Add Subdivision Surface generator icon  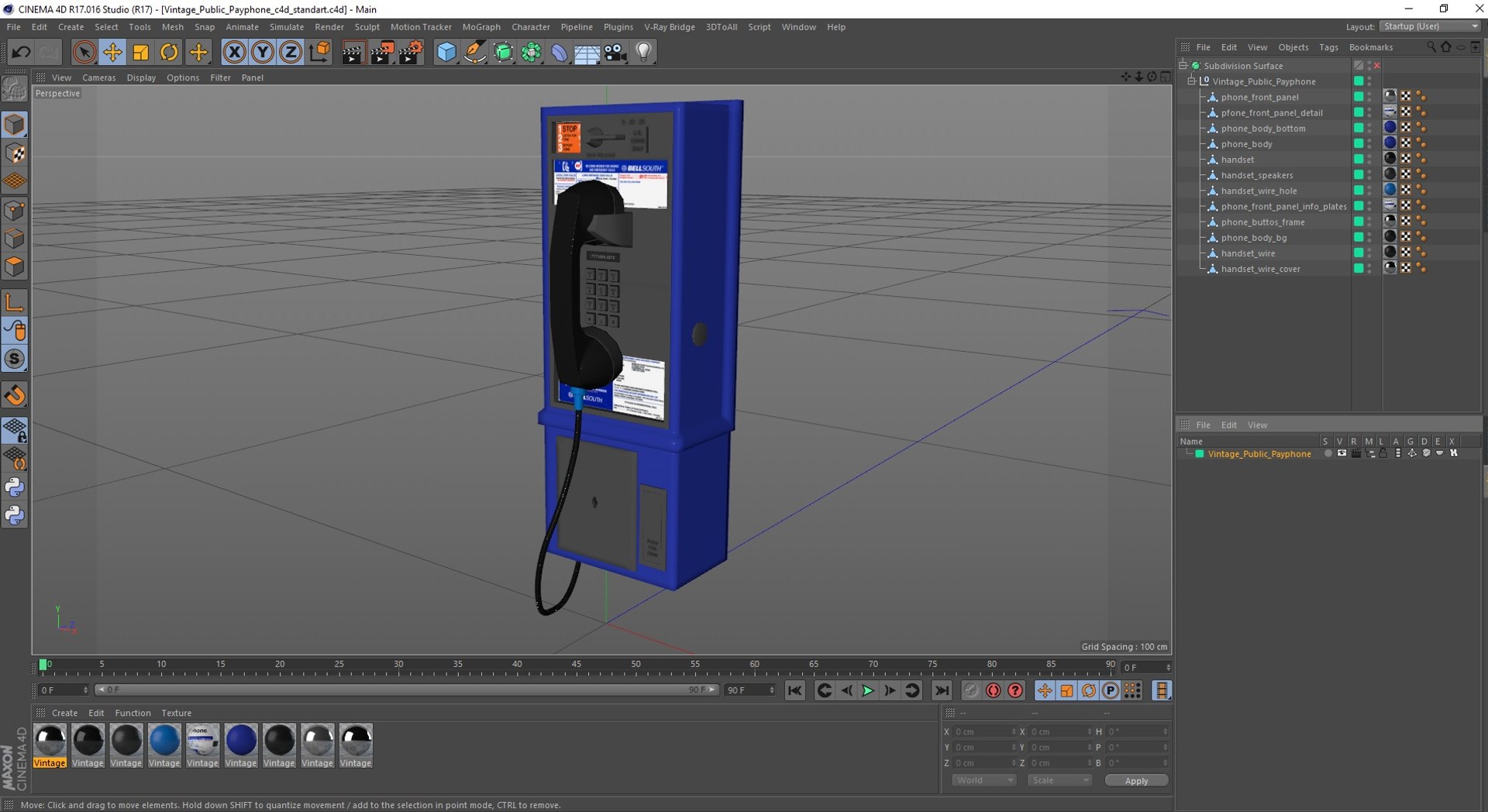[503, 52]
